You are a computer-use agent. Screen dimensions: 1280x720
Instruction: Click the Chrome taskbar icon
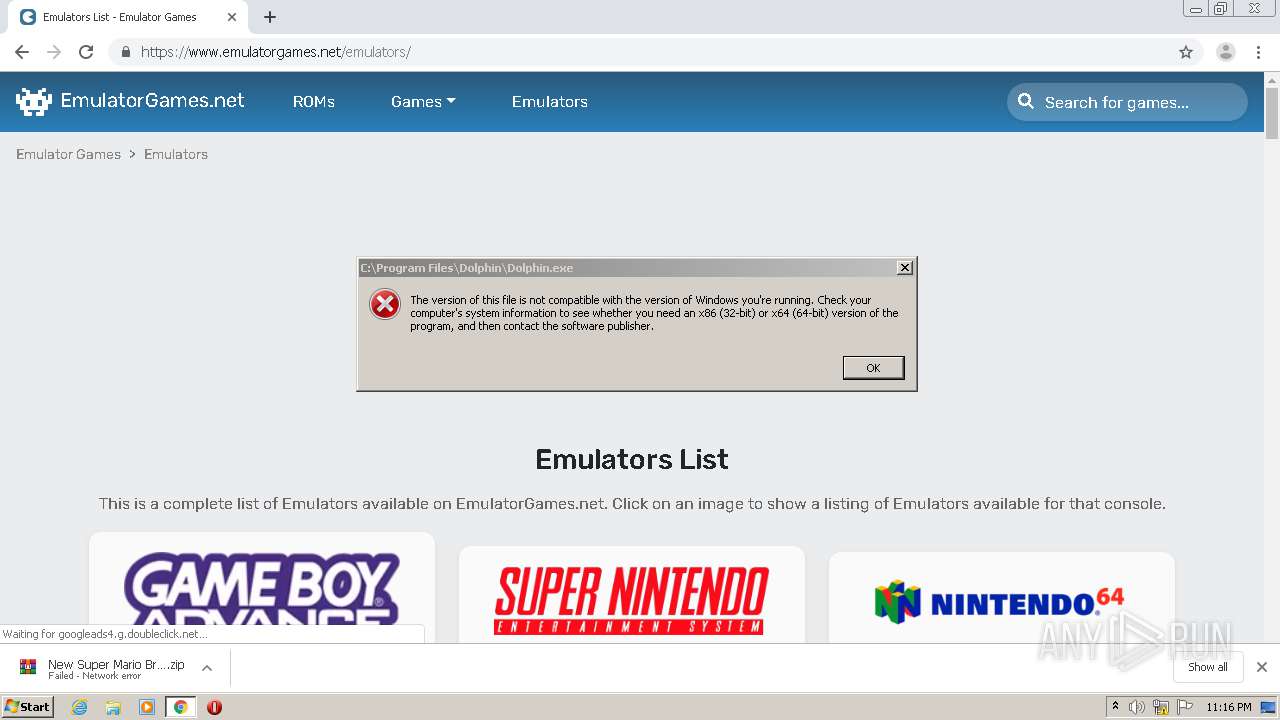[180, 707]
